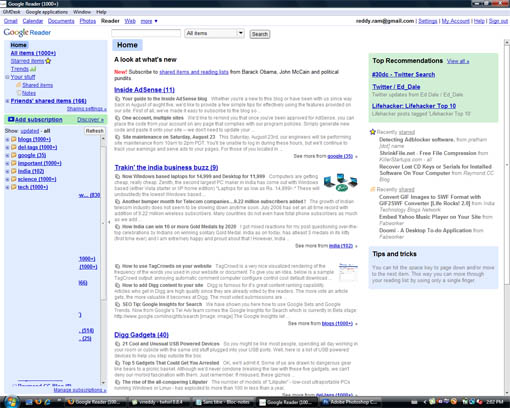Click the feed icon by Recently shared
The width and height of the screenshot is (510, 408).
point(373,189)
